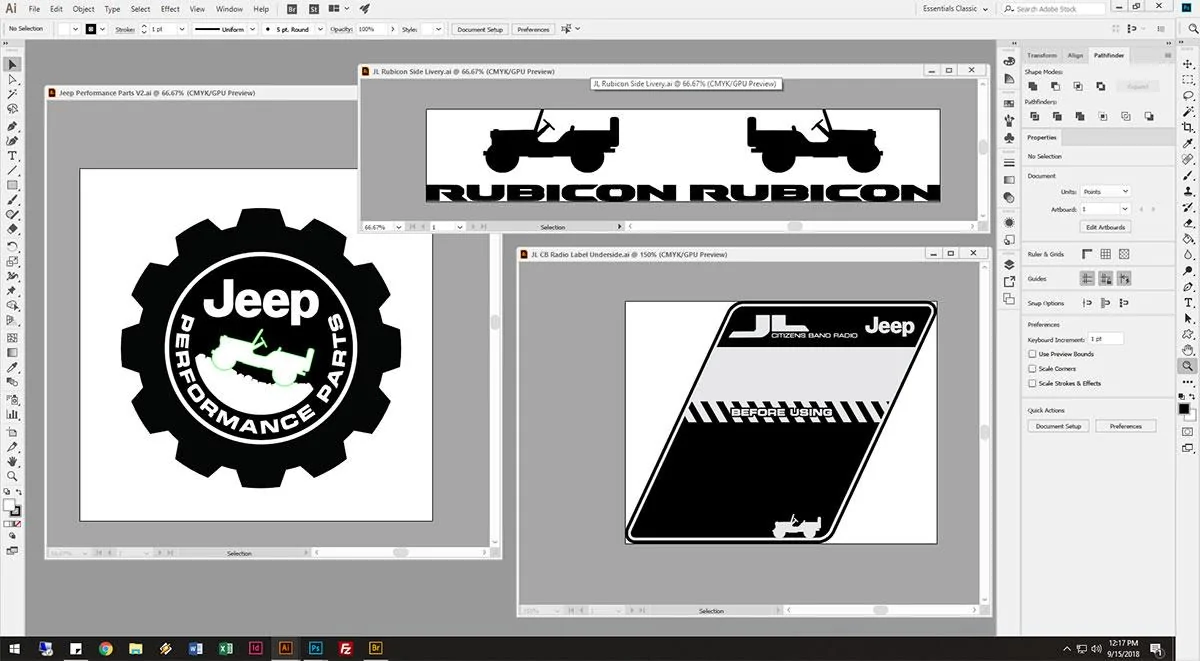Viewport: 1200px width, 661px height.
Task: Open the Layers panel from the dock
Action: pos(1008,264)
